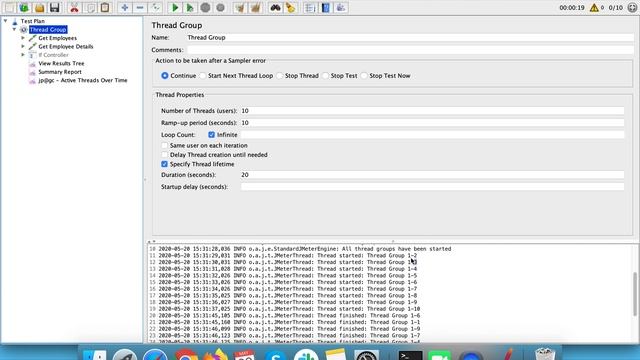Screen dimensions: 640x360
Task: Open the Function Helper list icon
Action: point(310,7)
